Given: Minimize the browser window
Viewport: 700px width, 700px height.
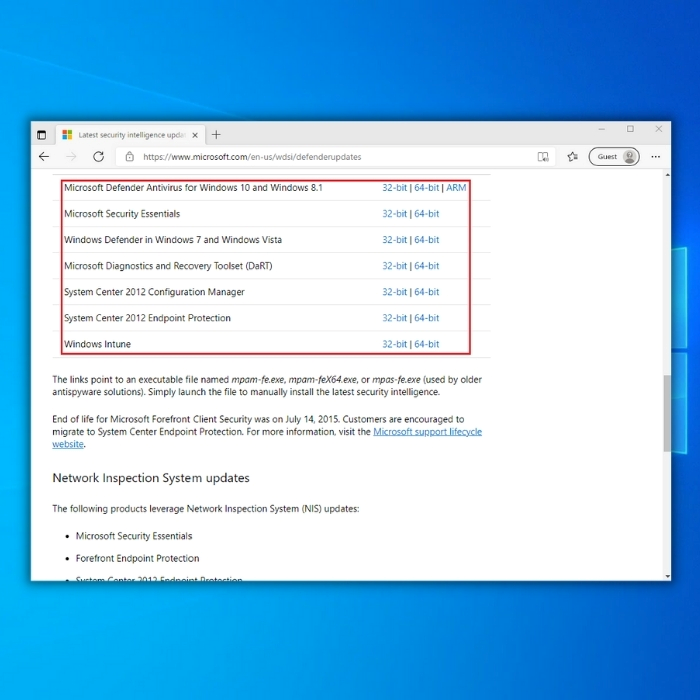Looking at the screenshot, I should 602,129.
